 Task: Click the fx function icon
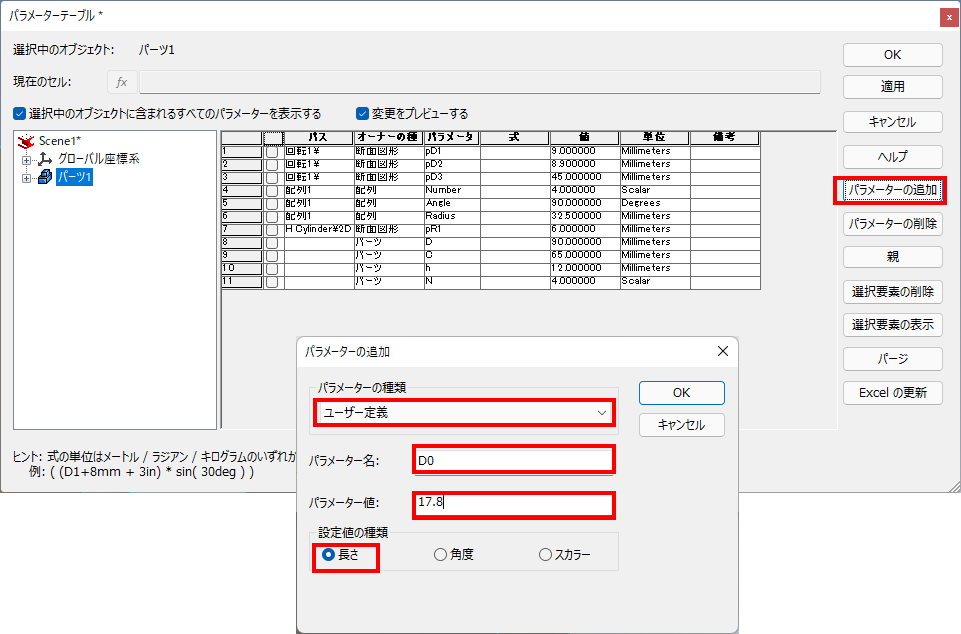[x=121, y=82]
